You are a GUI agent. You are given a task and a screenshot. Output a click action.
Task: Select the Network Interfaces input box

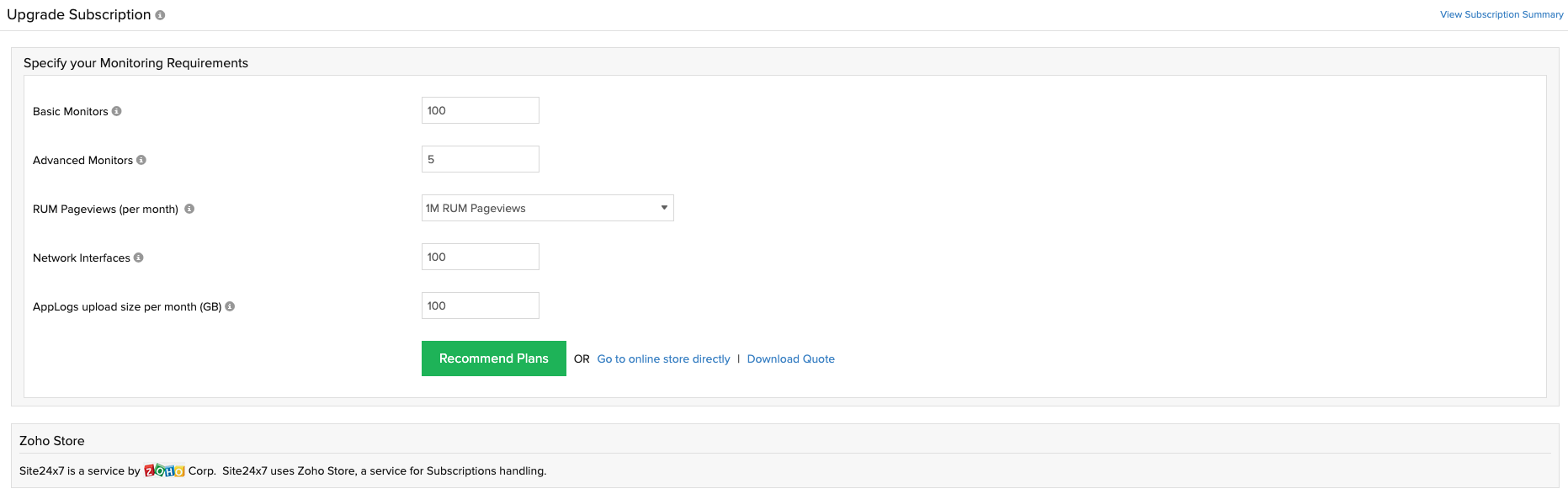[480, 257]
